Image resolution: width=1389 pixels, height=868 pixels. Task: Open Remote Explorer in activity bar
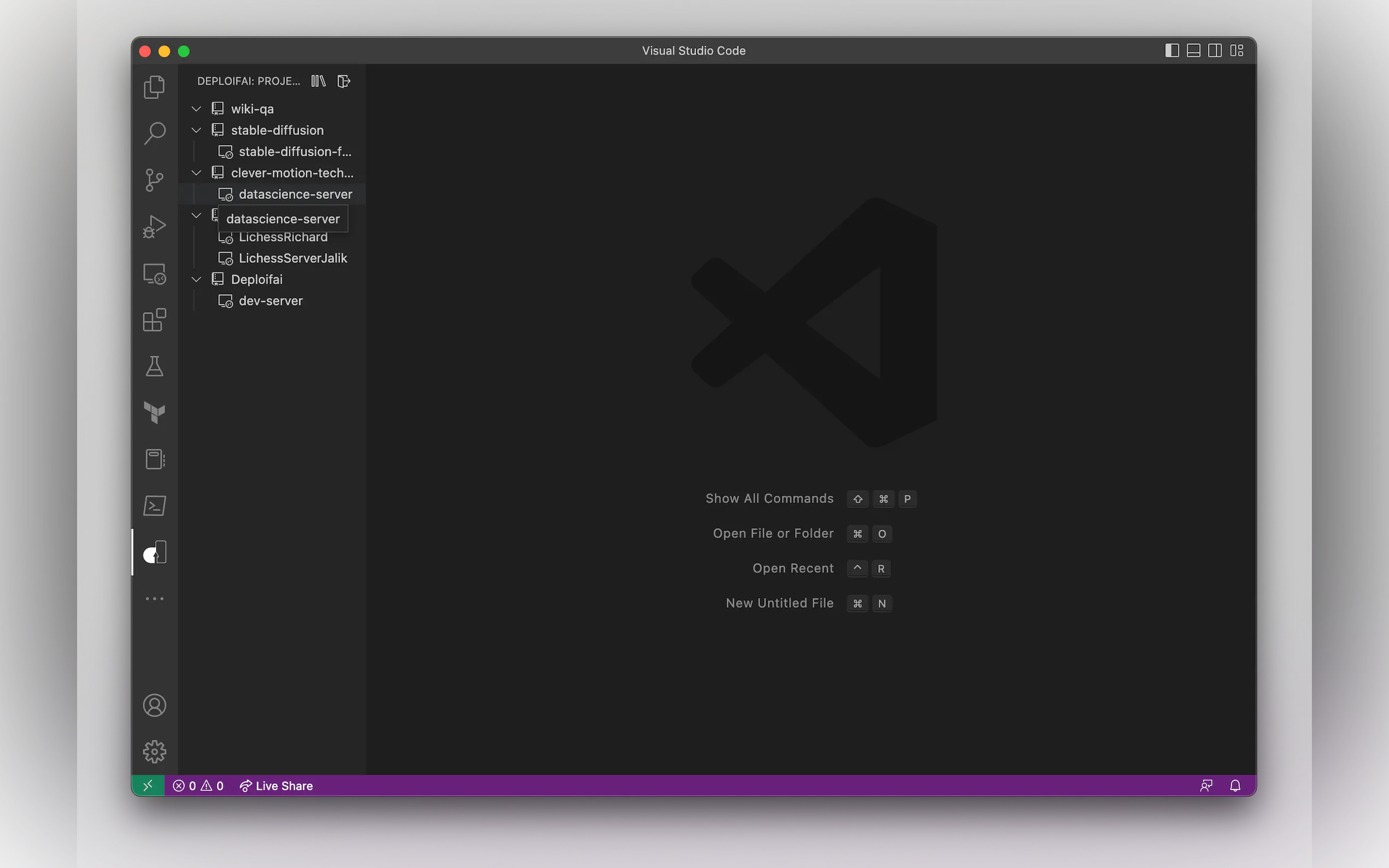pyautogui.click(x=154, y=274)
